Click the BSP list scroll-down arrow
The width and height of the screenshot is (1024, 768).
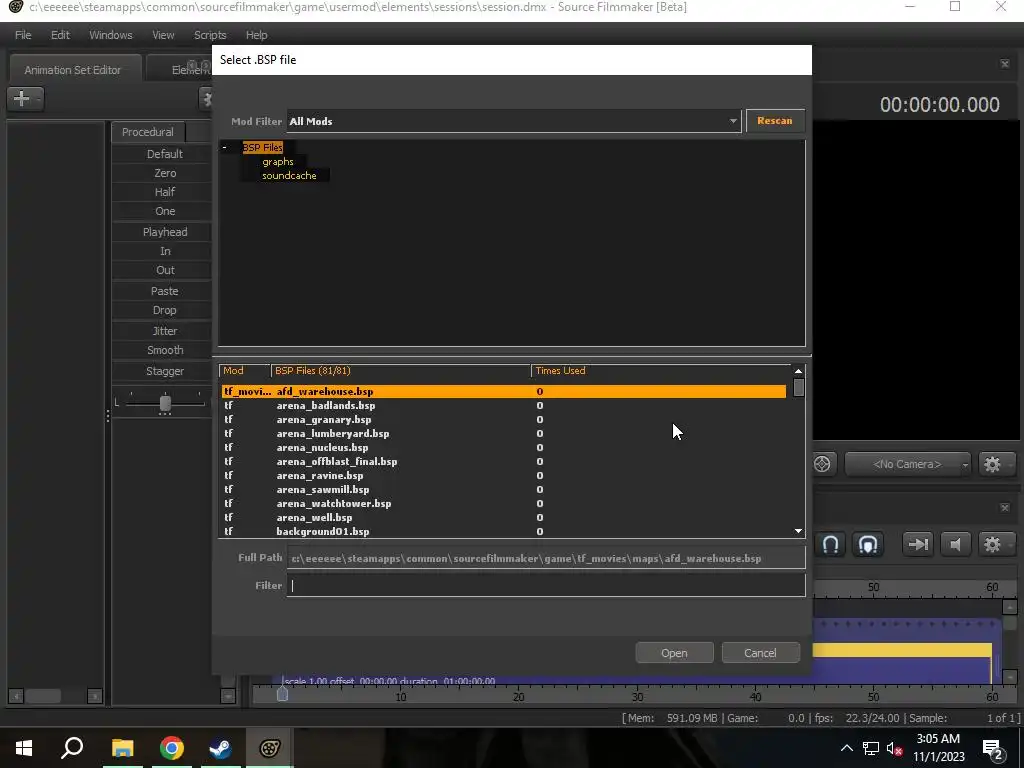pyautogui.click(x=798, y=531)
